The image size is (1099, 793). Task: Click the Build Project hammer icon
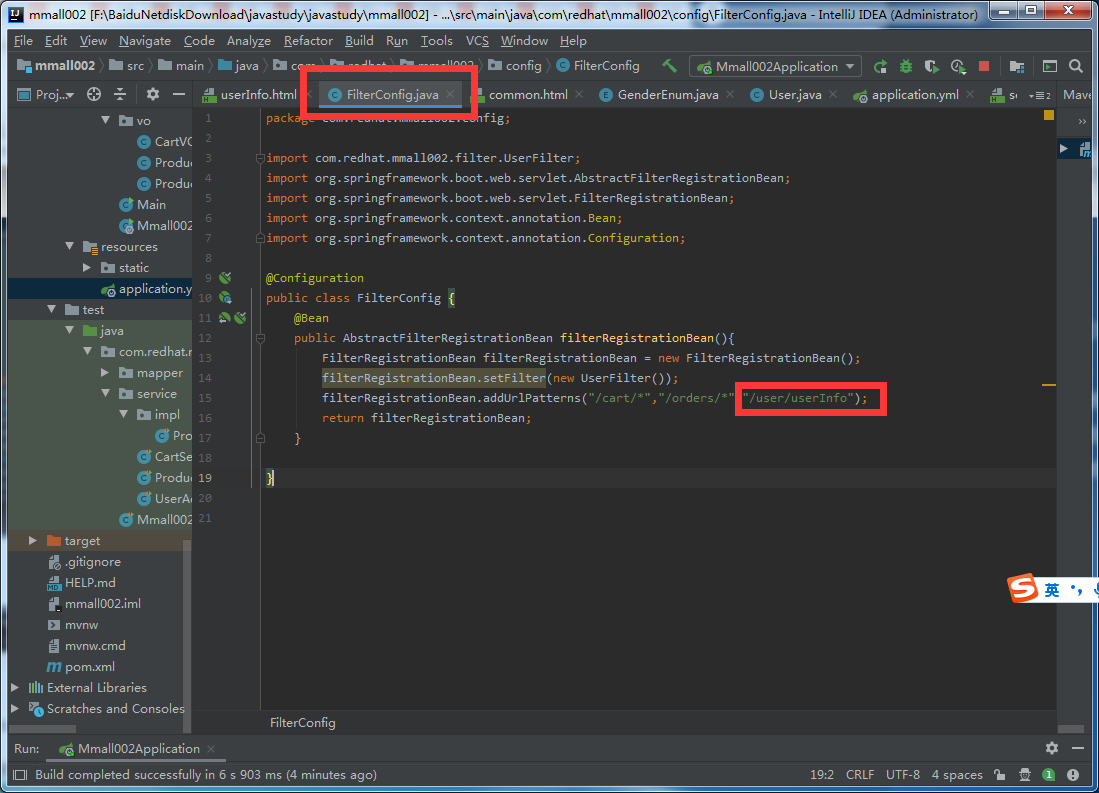(669, 66)
